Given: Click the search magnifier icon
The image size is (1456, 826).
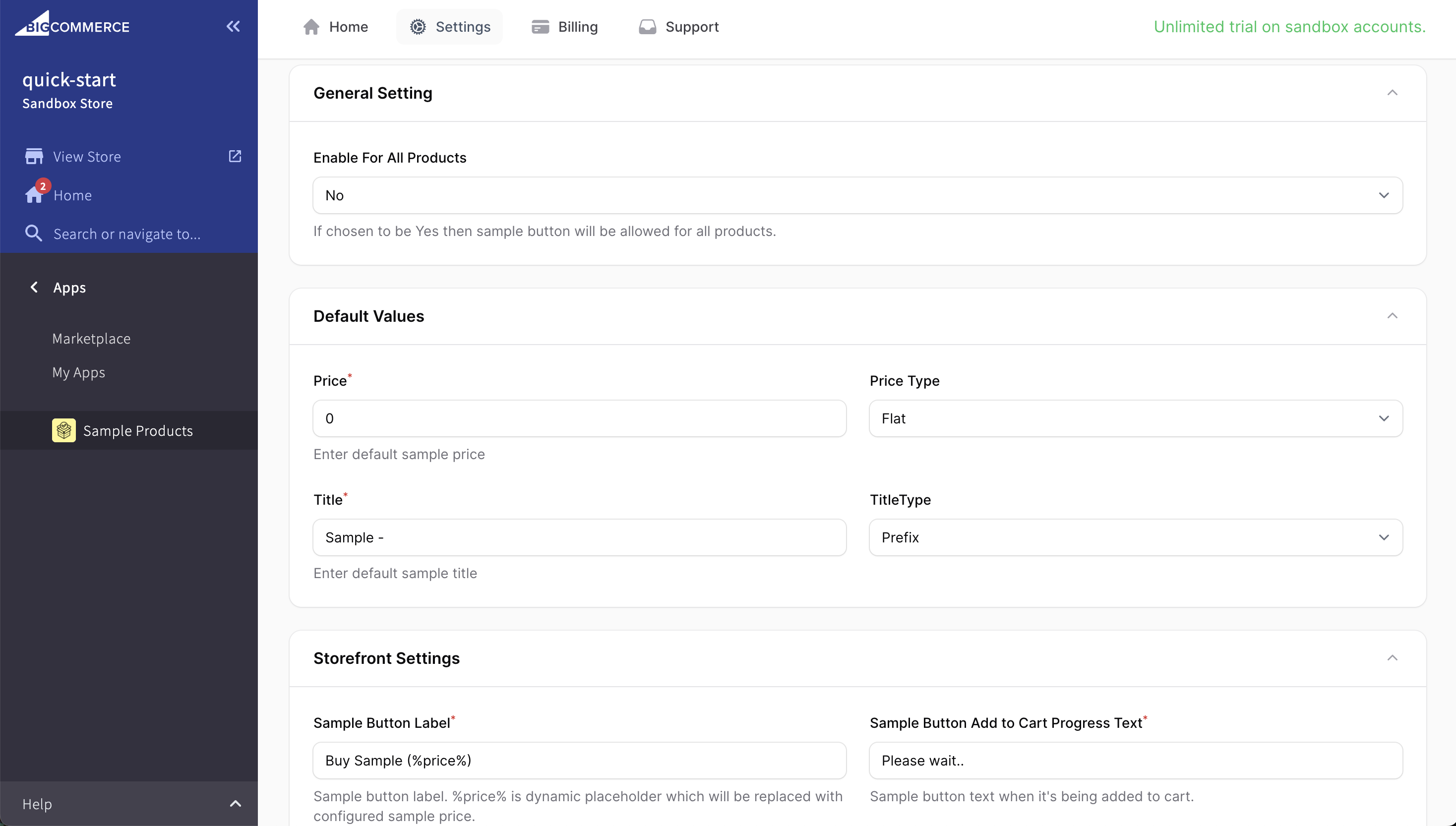Looking at the screenshot, I should [x=34, y=233].
